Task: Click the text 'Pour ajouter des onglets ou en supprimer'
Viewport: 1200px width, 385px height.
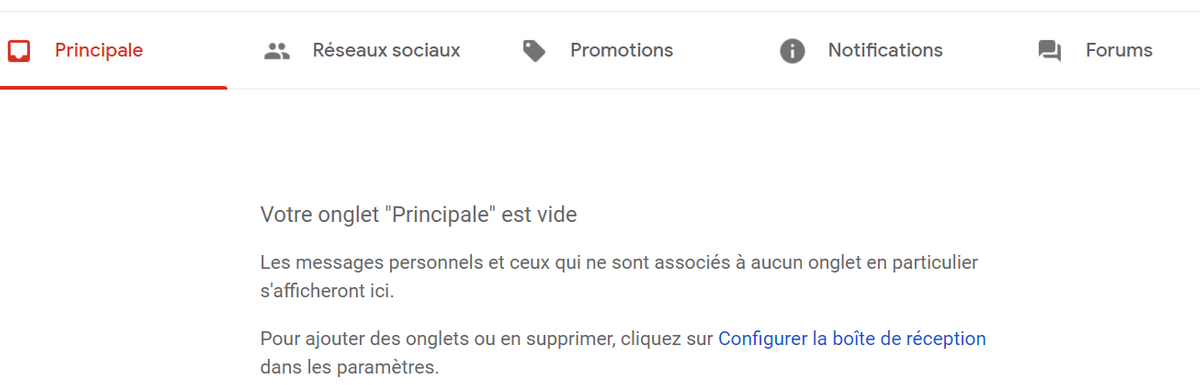Action: tap(434, 338)
